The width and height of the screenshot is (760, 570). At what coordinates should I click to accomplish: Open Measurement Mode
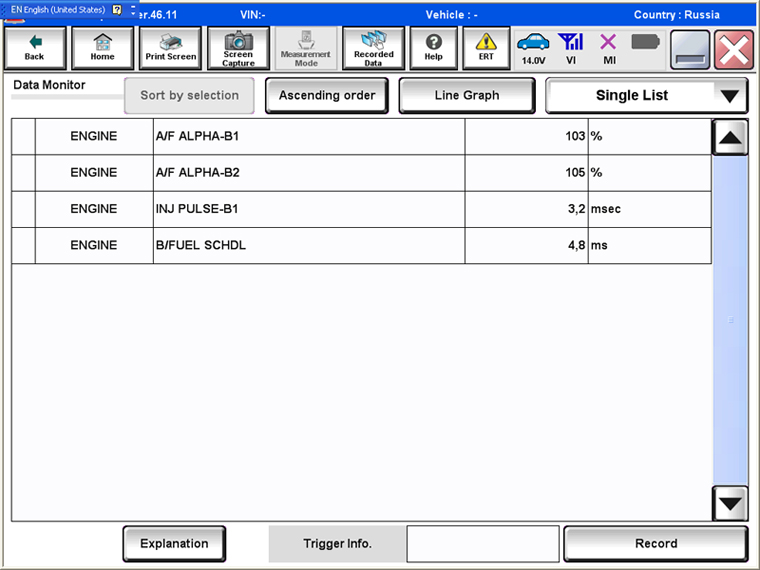[306, 48]
